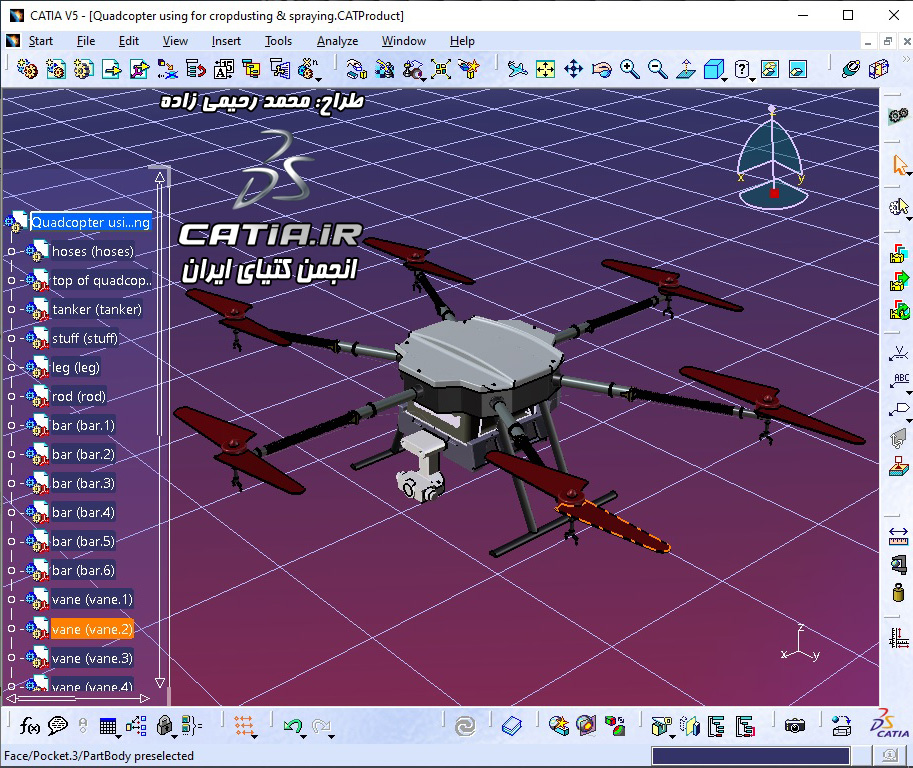
Task: Click the Normal View icon
Action: point(685,69)
